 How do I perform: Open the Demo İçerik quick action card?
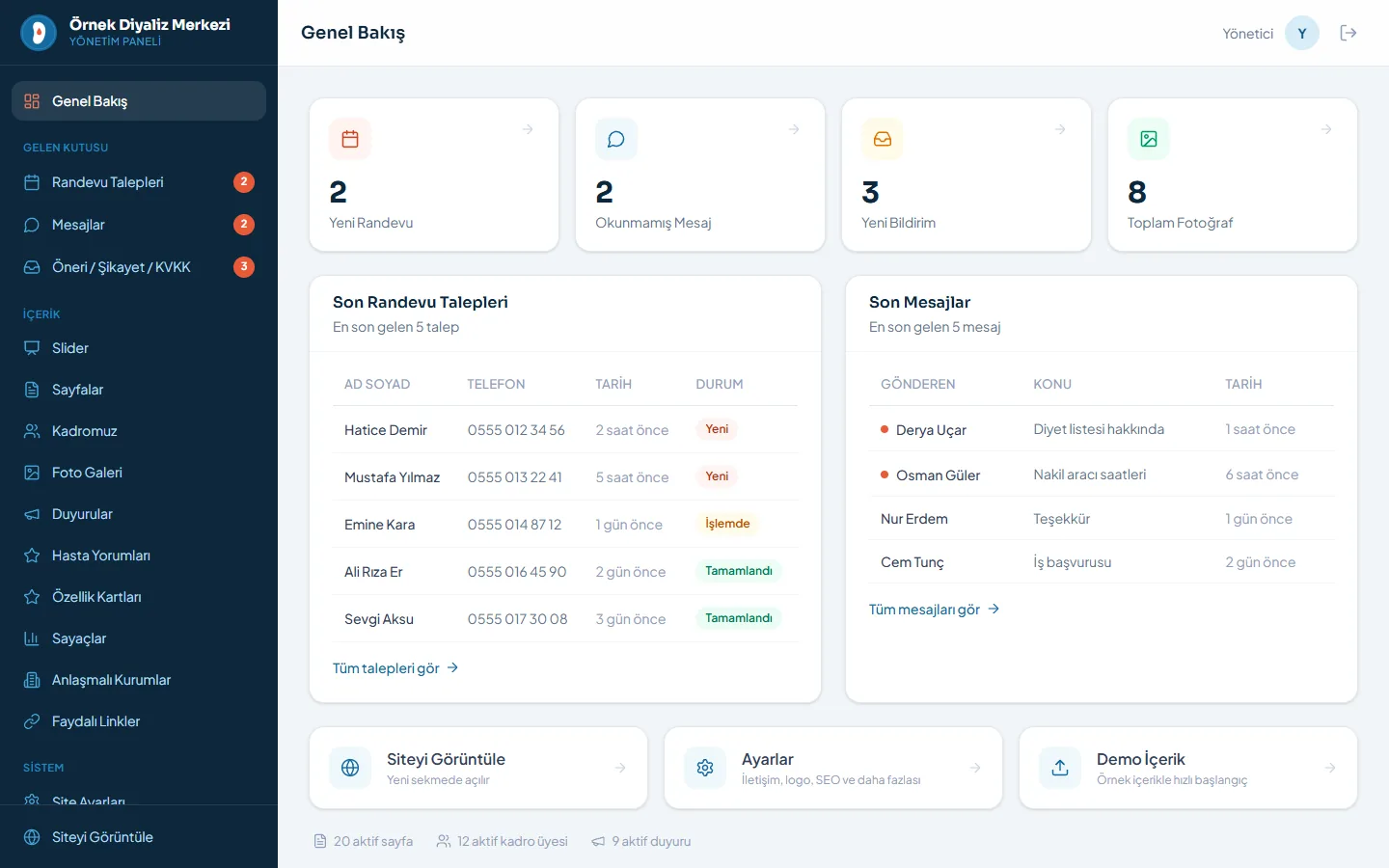point(1188,768)
